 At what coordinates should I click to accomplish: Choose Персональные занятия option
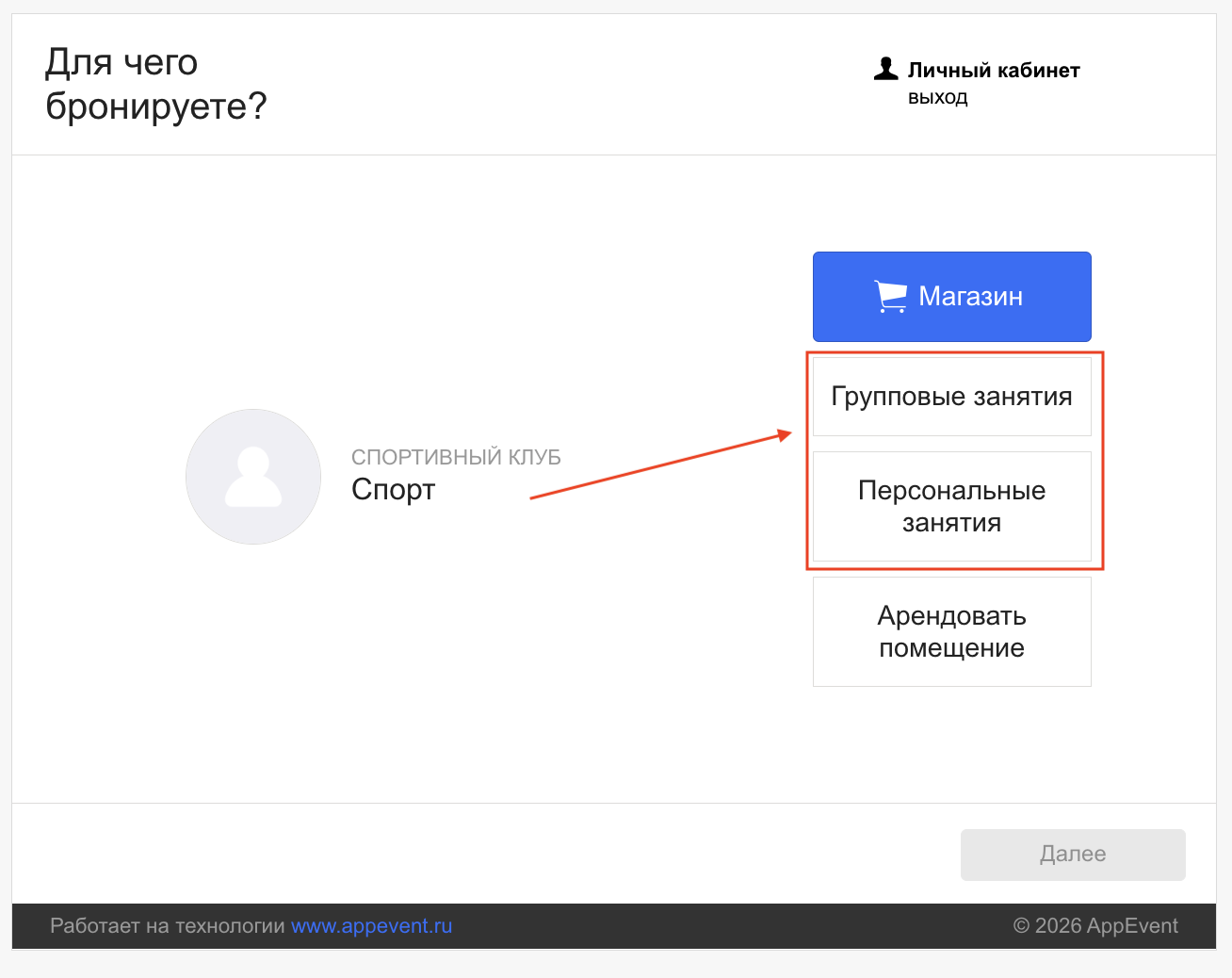click(951, 506)
